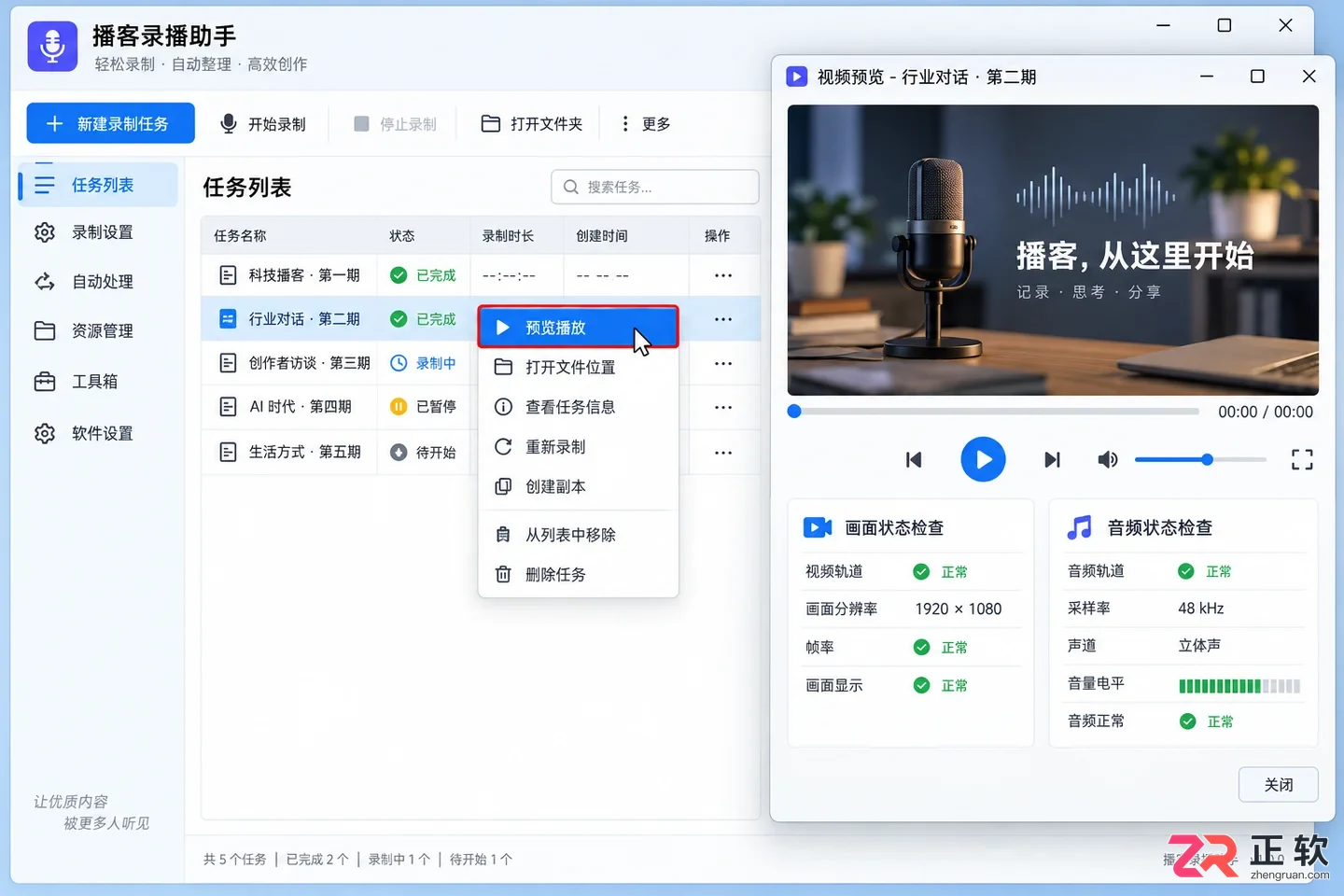This screenshot has width=1344, height=896.
Task: Open 资源管理 in the sidebar
Action: [x=98, y=331]
